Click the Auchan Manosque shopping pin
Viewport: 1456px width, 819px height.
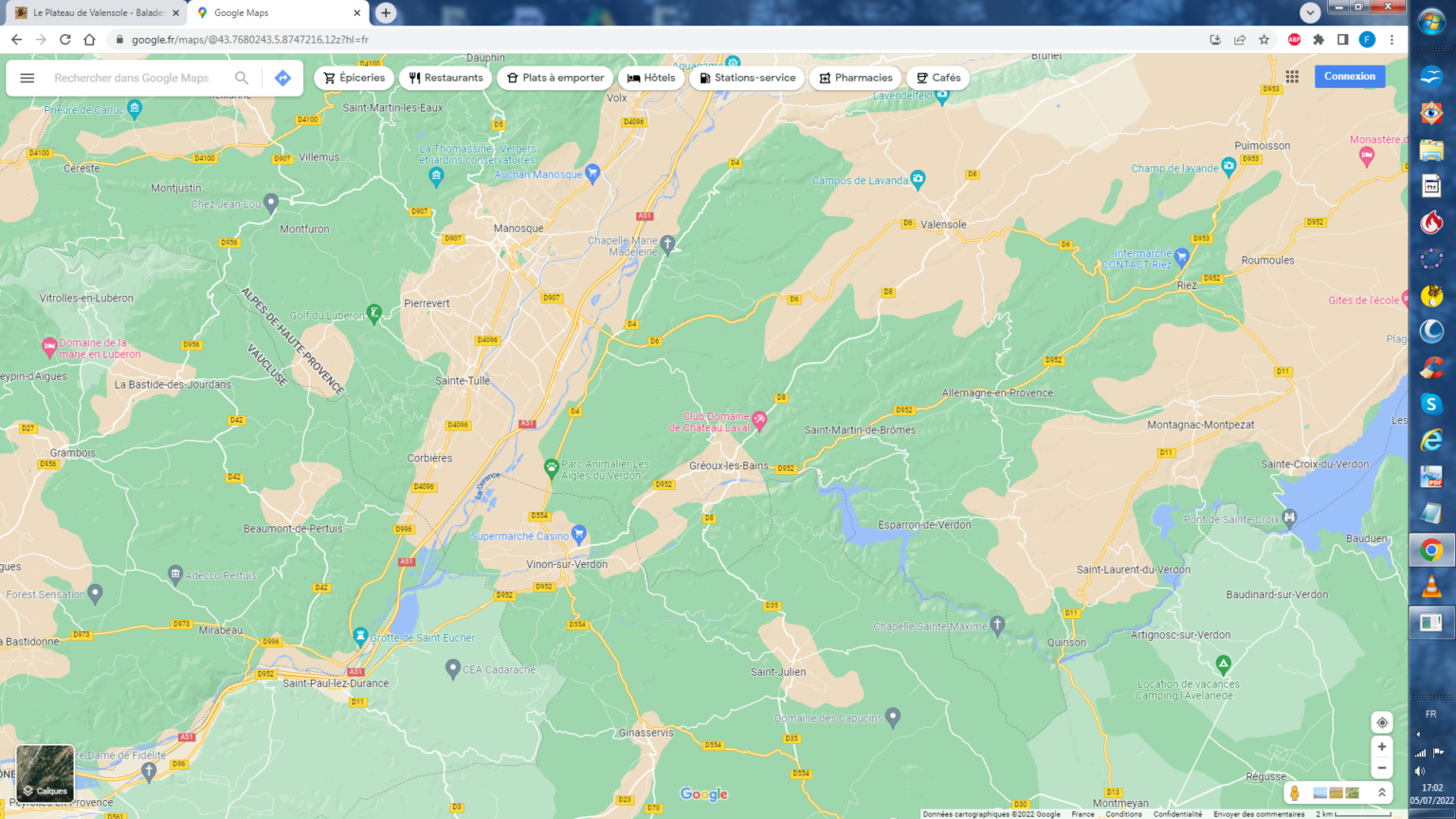[592, 172]
